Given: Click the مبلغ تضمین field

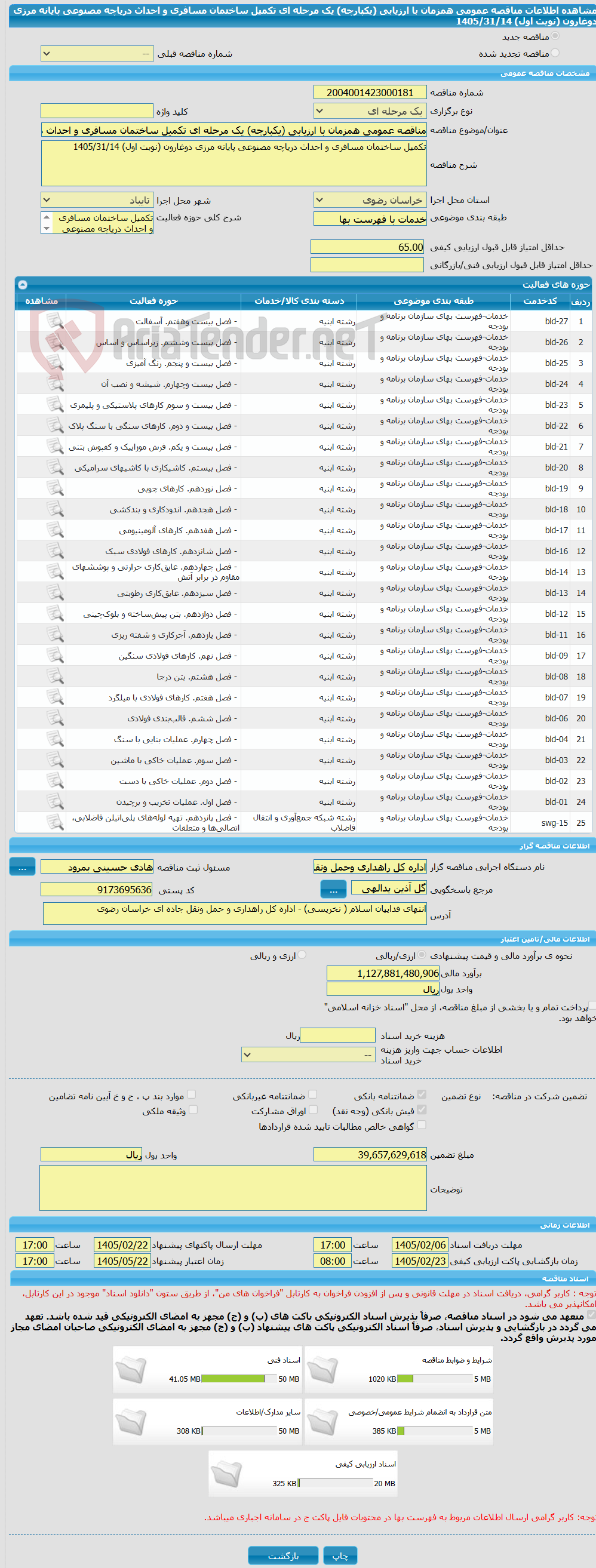Looking at the screenshot, I should pos(370,1155).
